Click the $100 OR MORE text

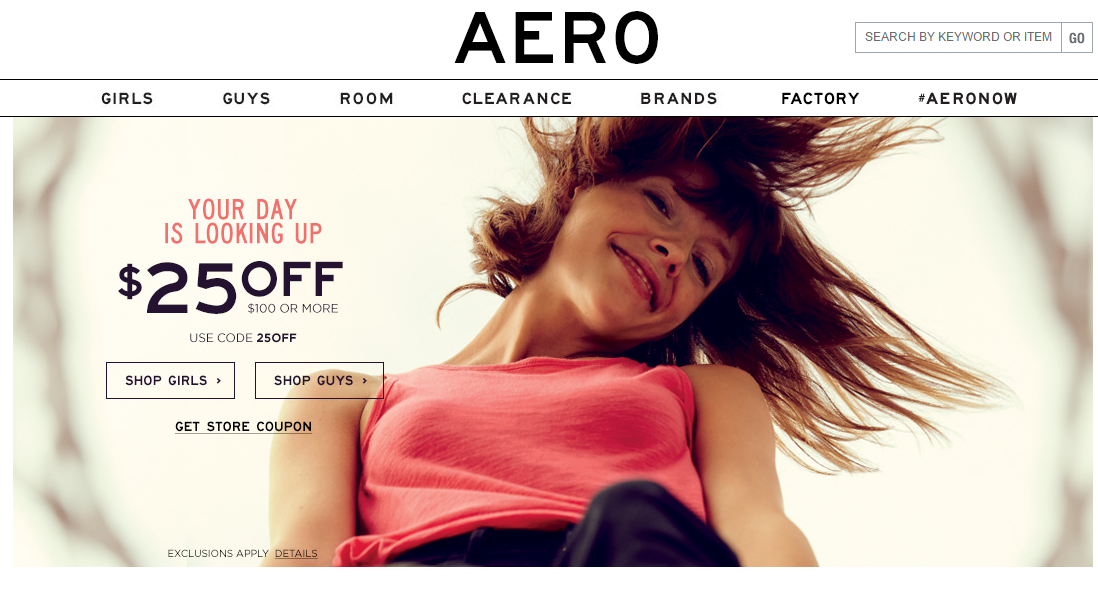(293, 309)
